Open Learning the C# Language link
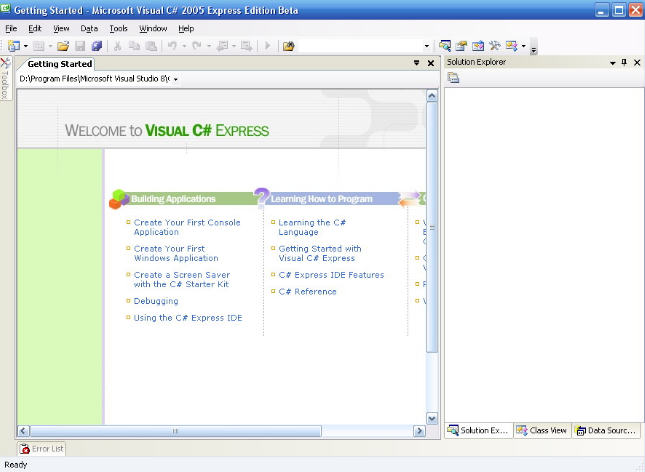The image size is (645, 472). 312,227
